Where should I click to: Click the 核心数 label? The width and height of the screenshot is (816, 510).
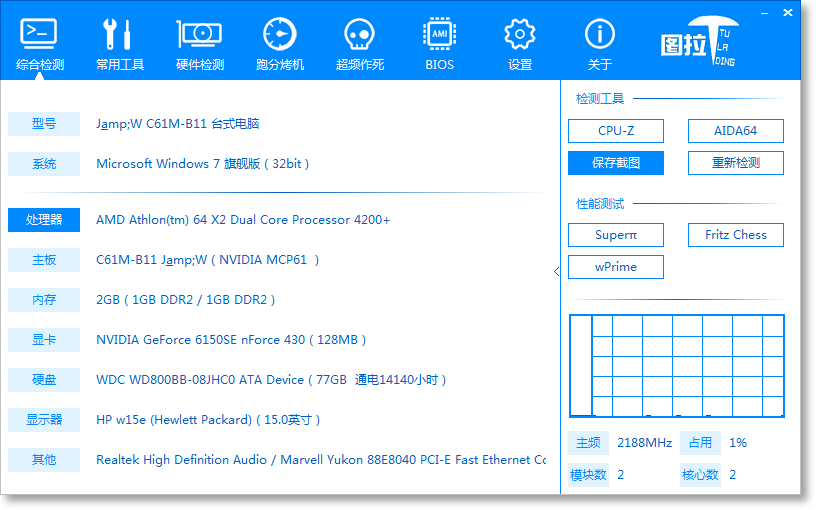700,475
